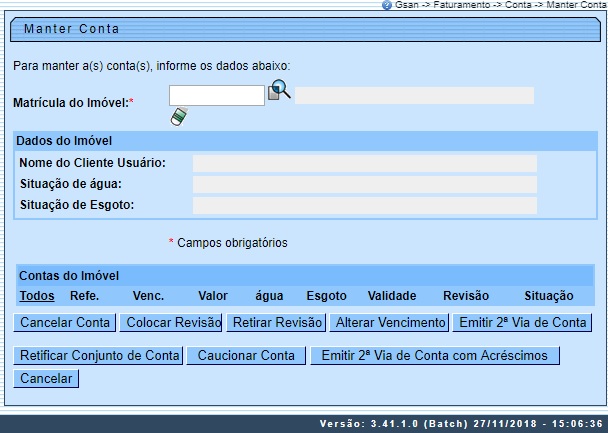Click Colocar Revisão button
608x433 pixels.
click(171, 323)
